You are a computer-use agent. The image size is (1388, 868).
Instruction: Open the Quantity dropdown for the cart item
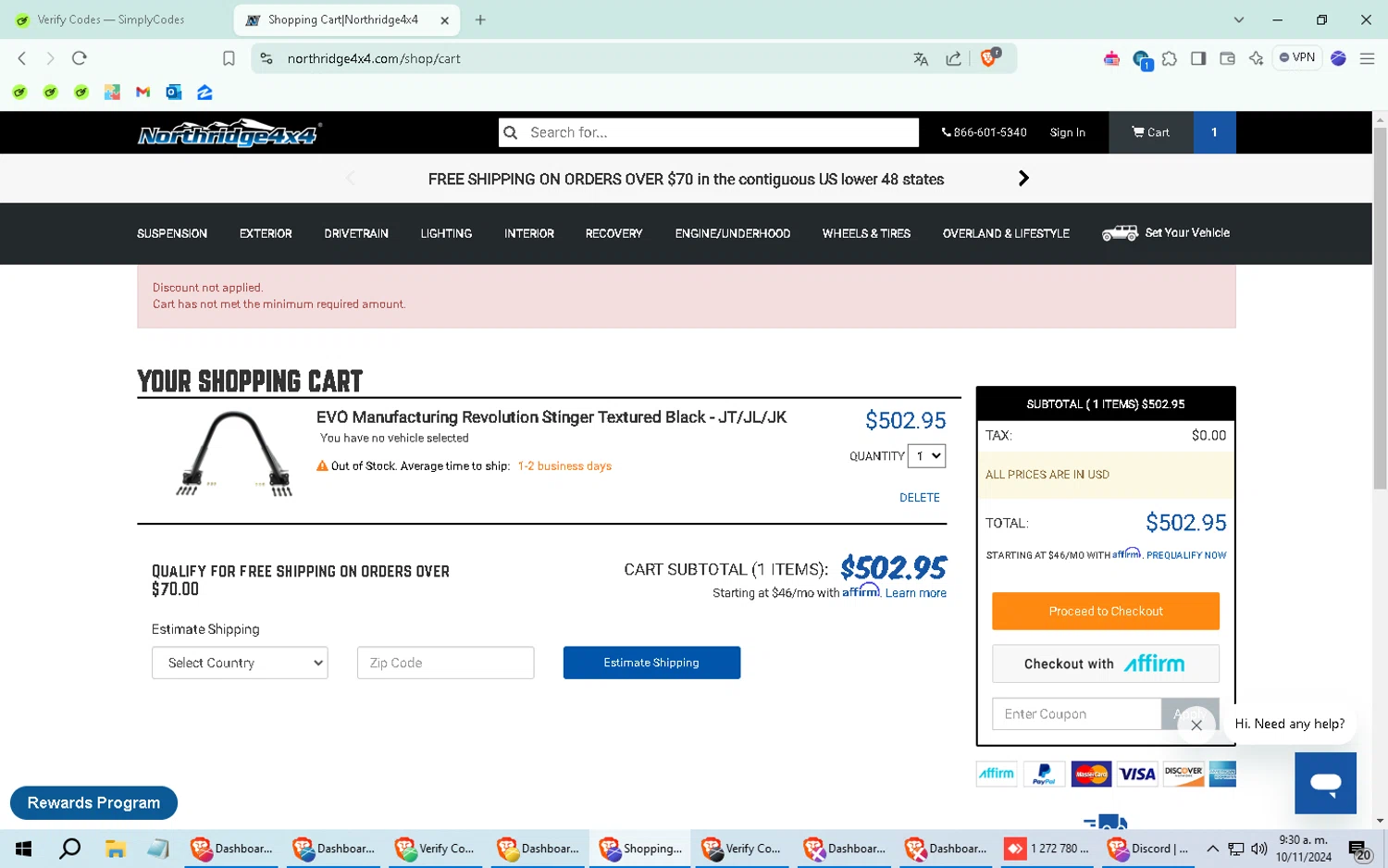point(926,456)
